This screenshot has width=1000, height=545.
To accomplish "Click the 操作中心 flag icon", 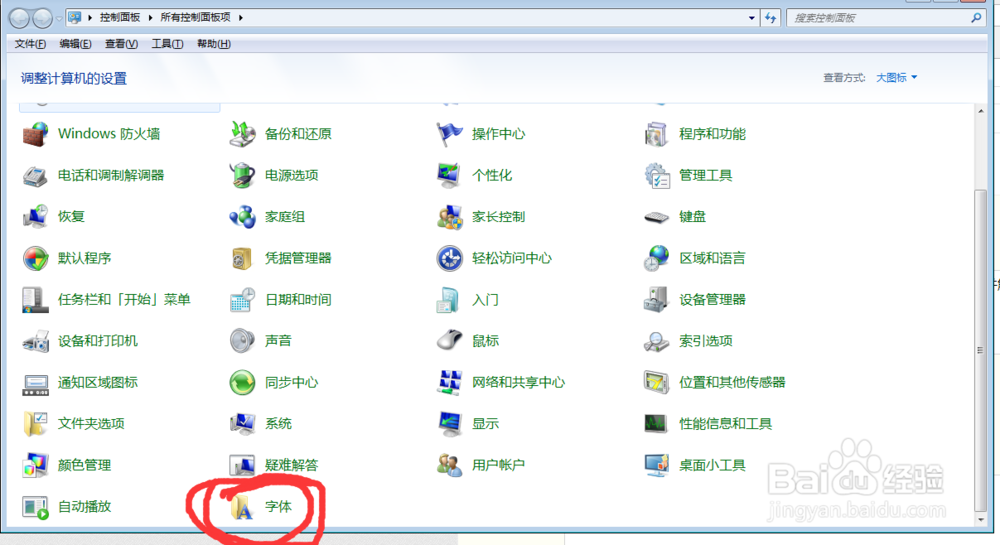I will point(450,134).
